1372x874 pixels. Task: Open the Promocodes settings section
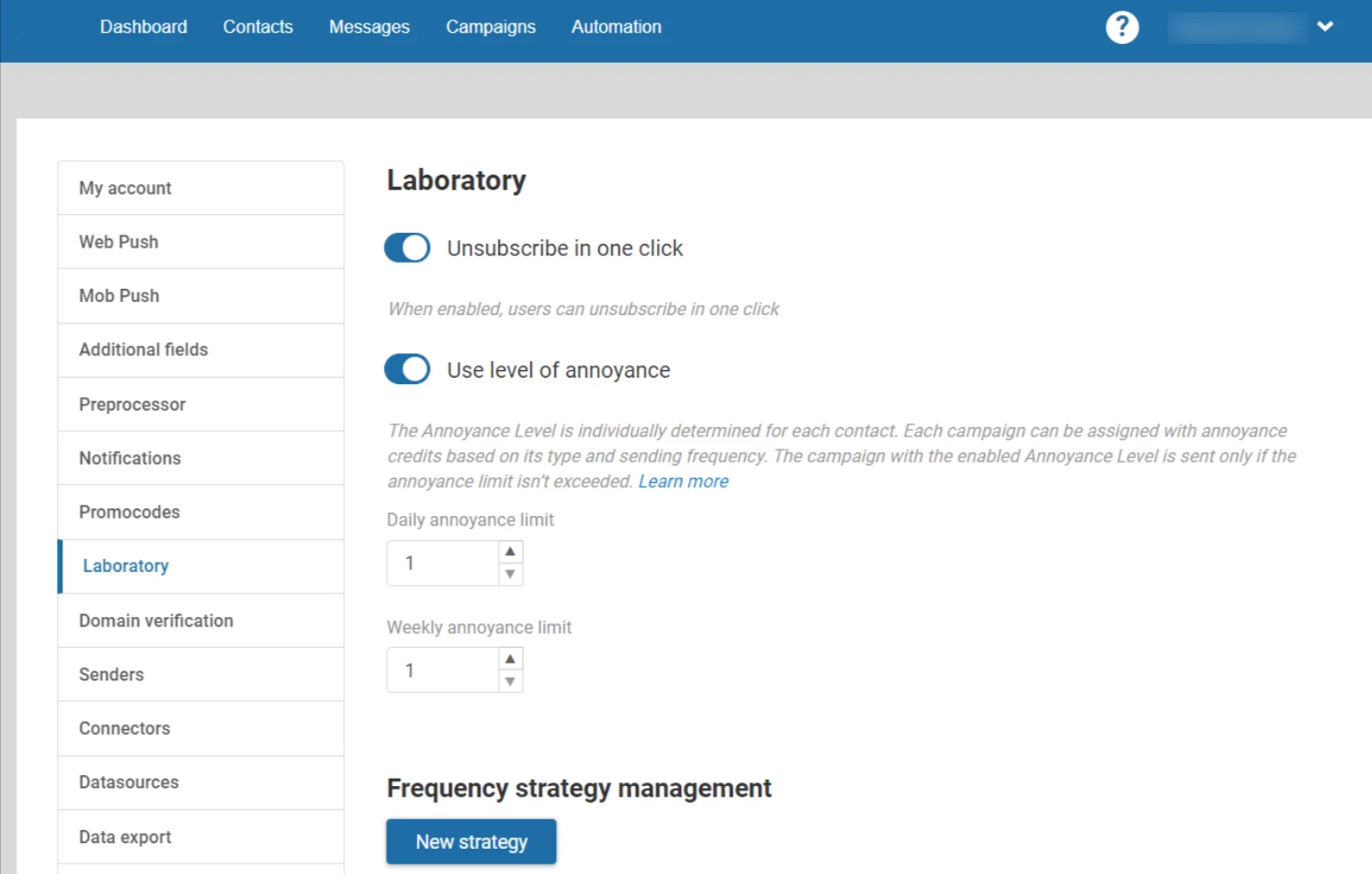pyautogui.click(x=129, y=512)
